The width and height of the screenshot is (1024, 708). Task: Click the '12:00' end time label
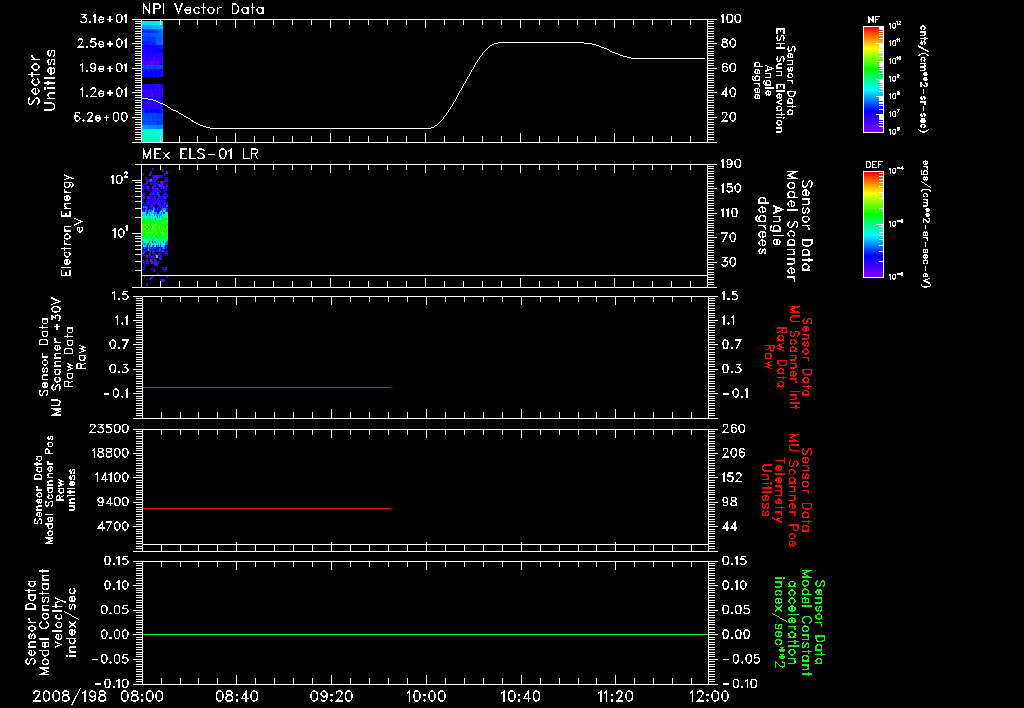[x=709, y=696]
